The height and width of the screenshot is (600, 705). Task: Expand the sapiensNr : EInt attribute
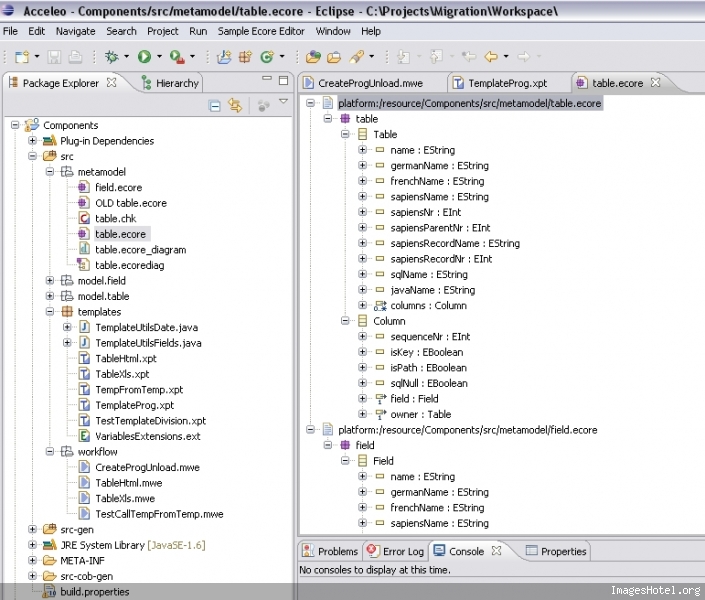[362, 212]
